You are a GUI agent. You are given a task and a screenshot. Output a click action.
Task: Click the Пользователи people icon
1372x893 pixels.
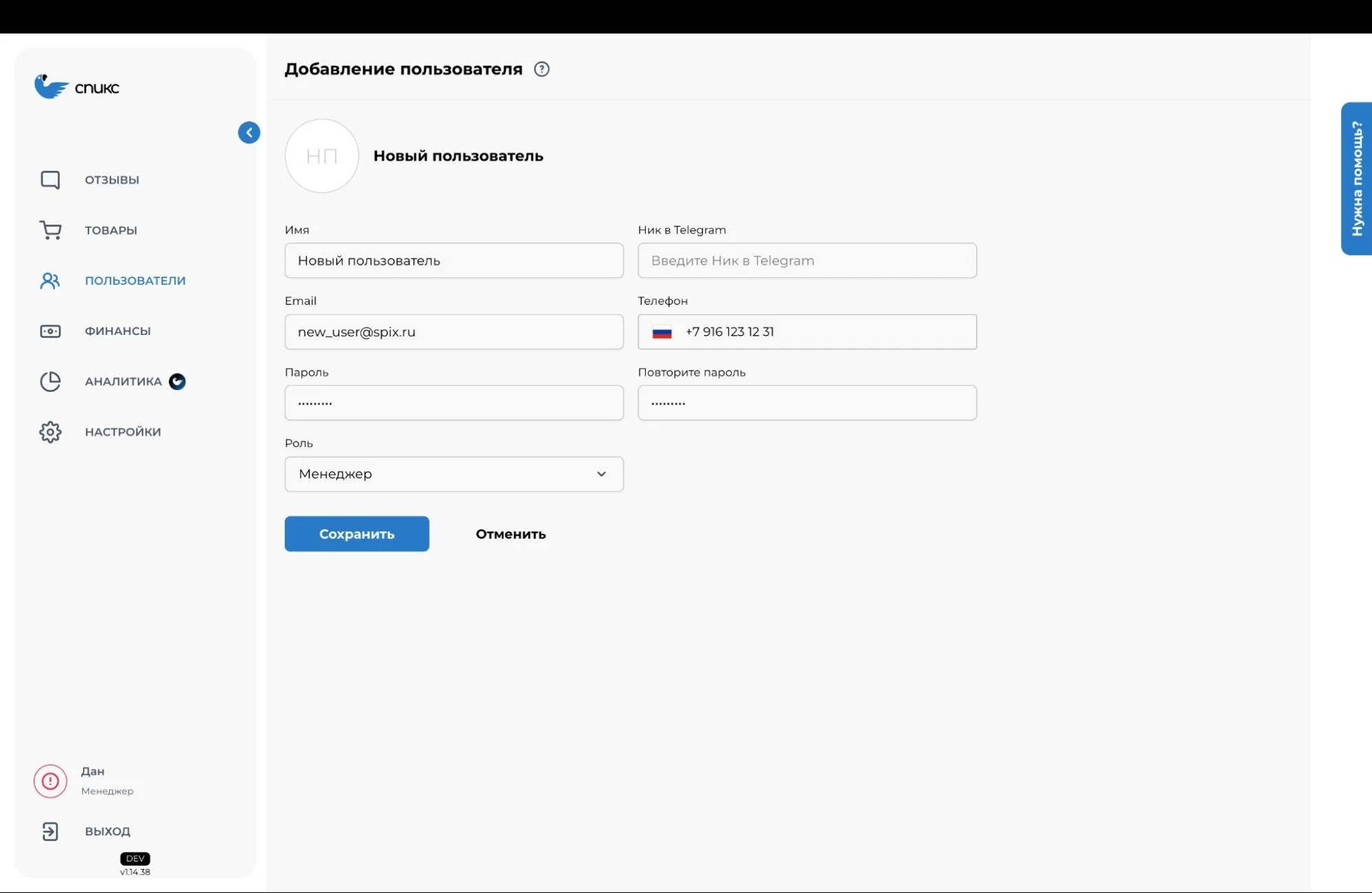pos(50,281)
